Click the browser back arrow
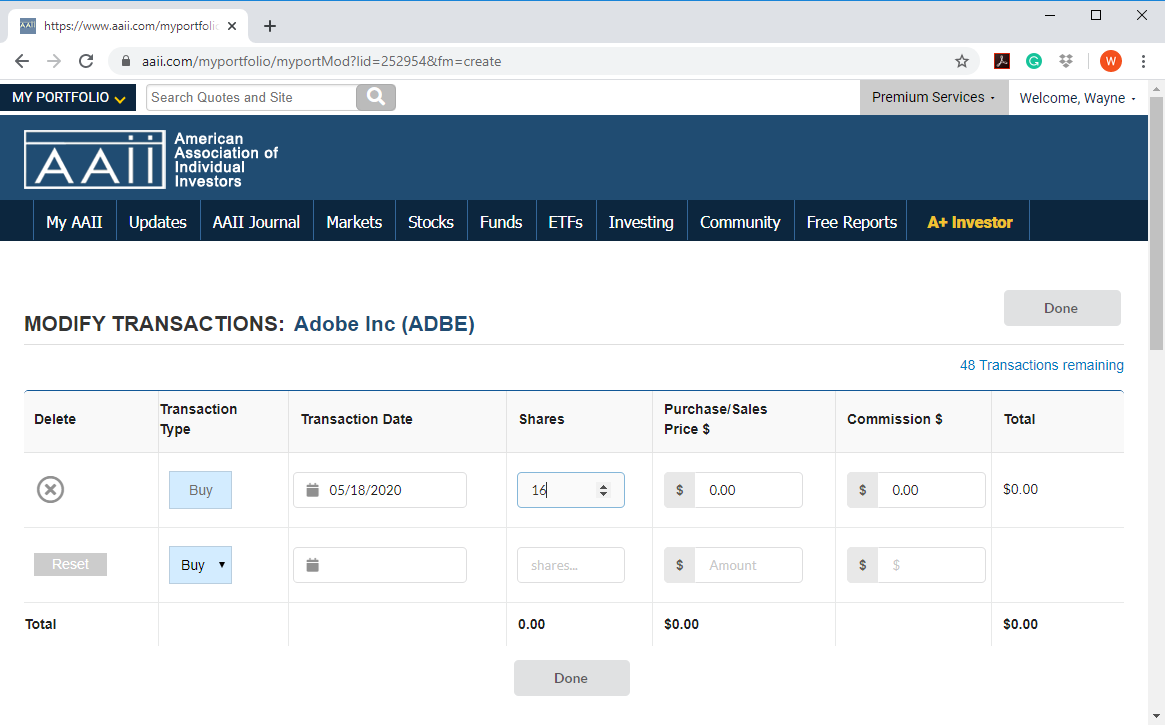1165x725 pixels. [x=22, y=62]
